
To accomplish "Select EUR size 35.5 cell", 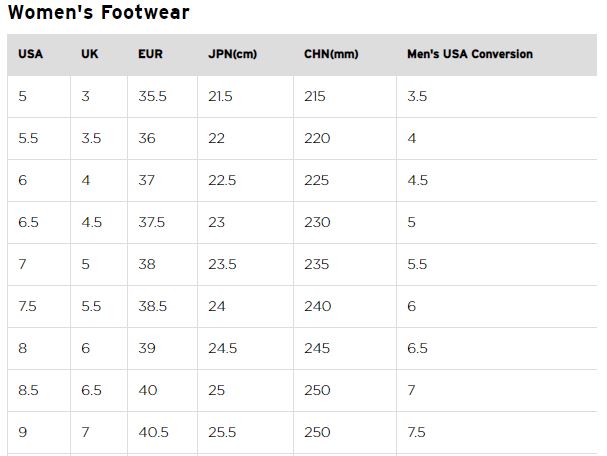I will pyautogui.click(x=163, y=96).
